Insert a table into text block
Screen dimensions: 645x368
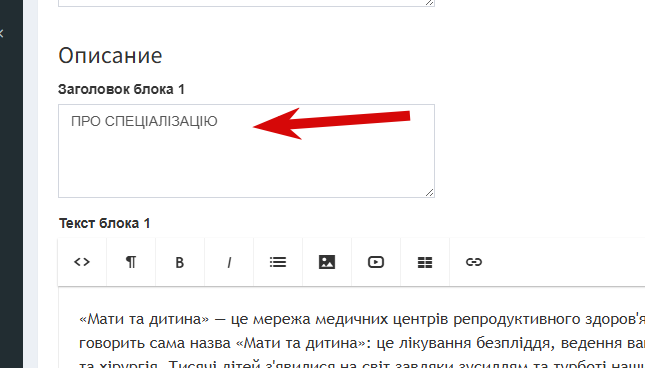pyautogui.click(x=425, y=262)
